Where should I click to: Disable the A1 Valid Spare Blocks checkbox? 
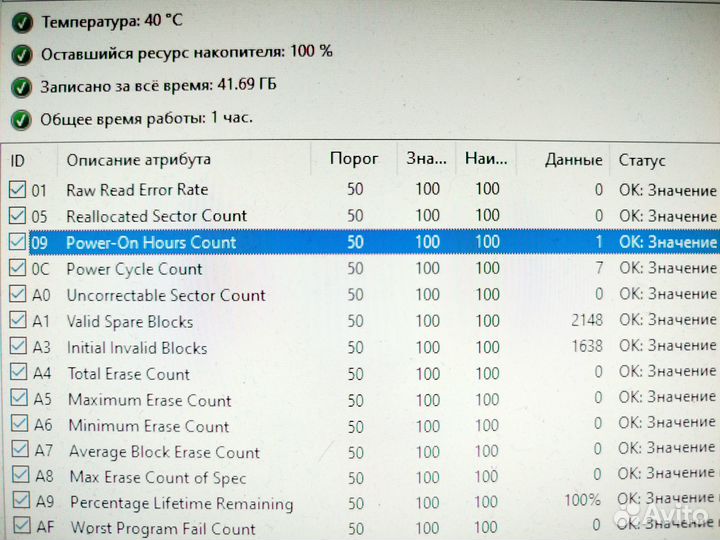pos(17,321)
